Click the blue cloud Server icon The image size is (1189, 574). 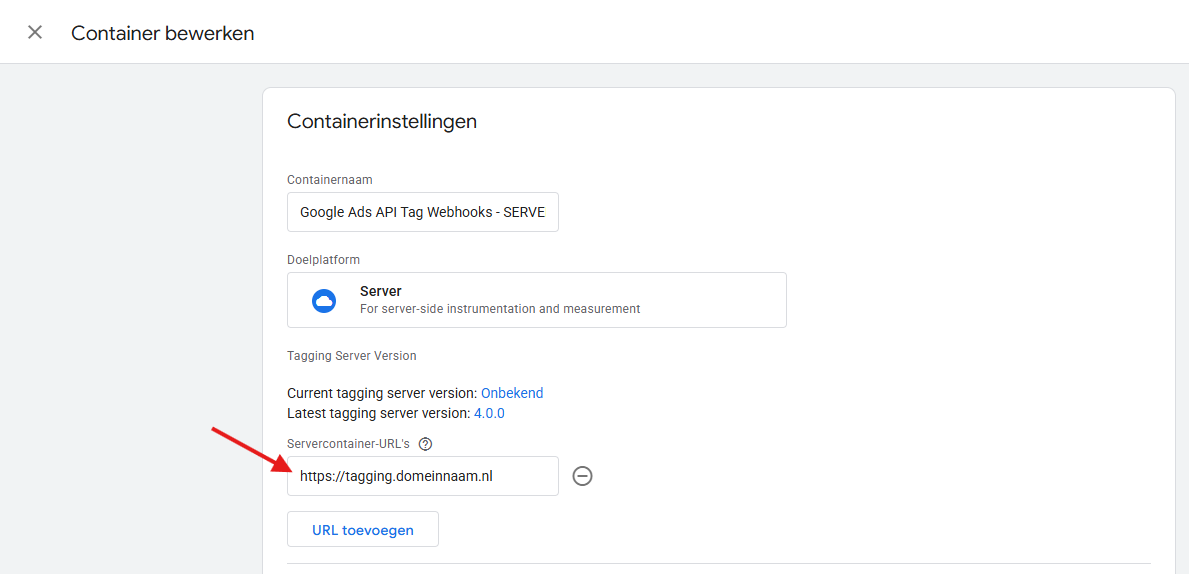coord(324,300)
